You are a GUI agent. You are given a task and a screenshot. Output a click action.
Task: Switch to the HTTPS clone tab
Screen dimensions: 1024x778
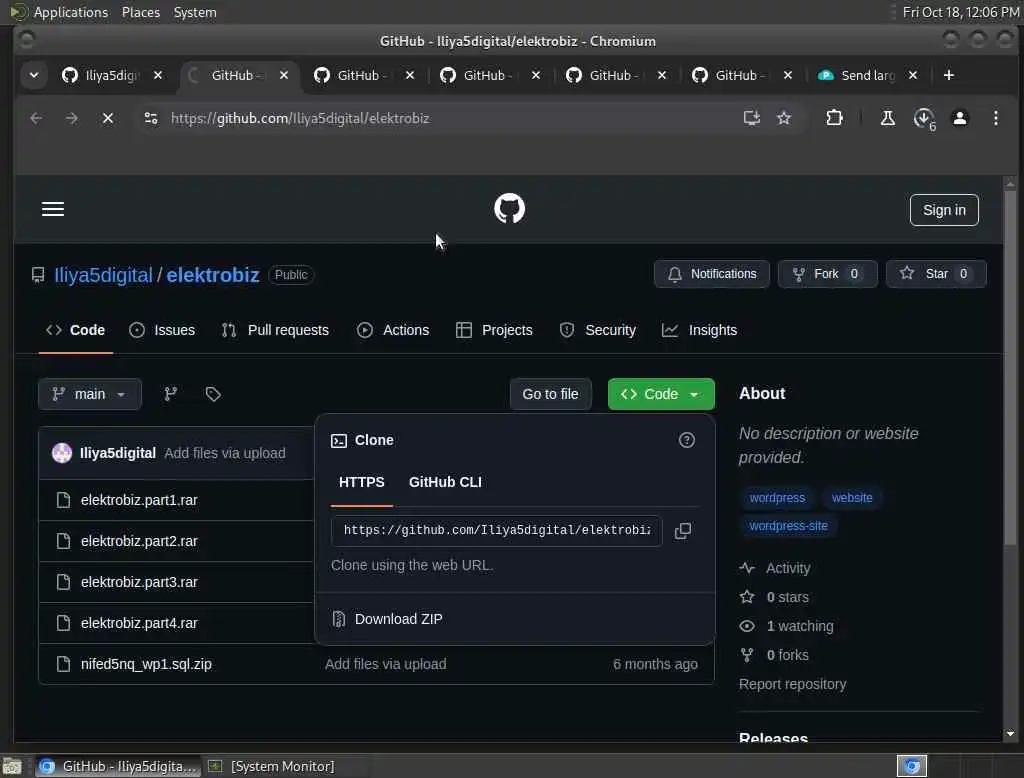click(x=362, y=482)
